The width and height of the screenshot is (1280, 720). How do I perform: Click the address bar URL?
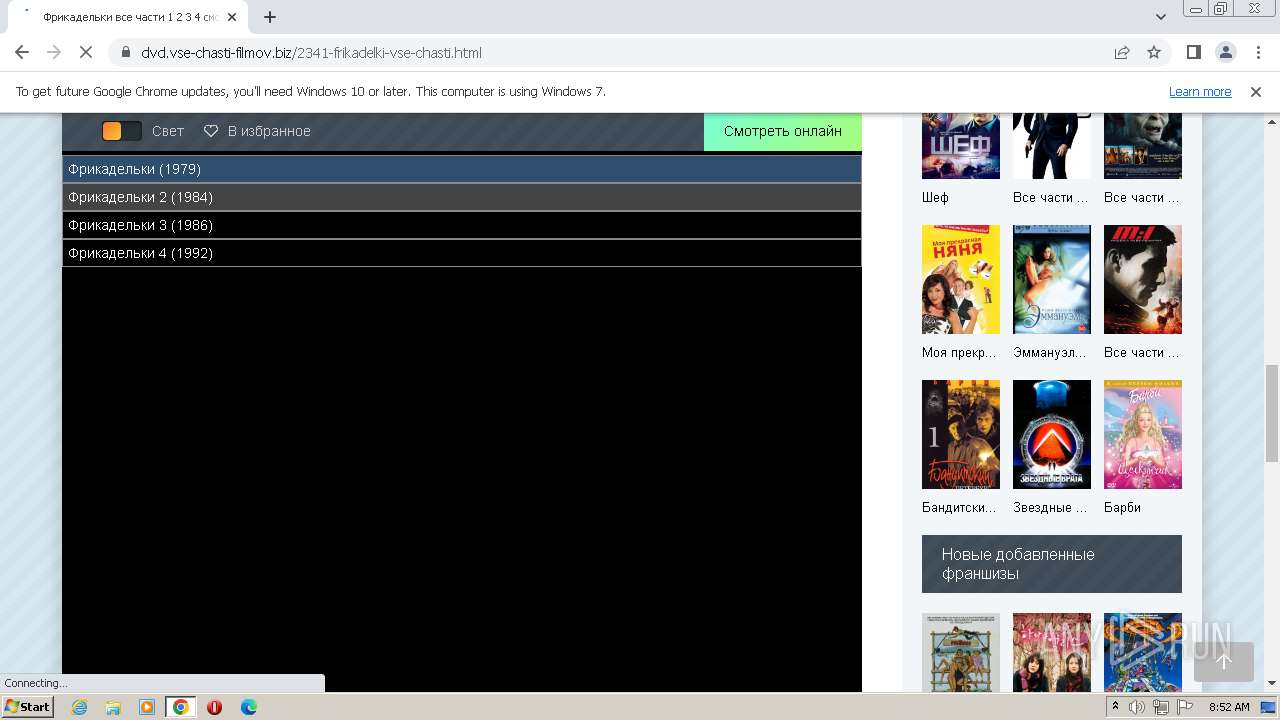311,52
